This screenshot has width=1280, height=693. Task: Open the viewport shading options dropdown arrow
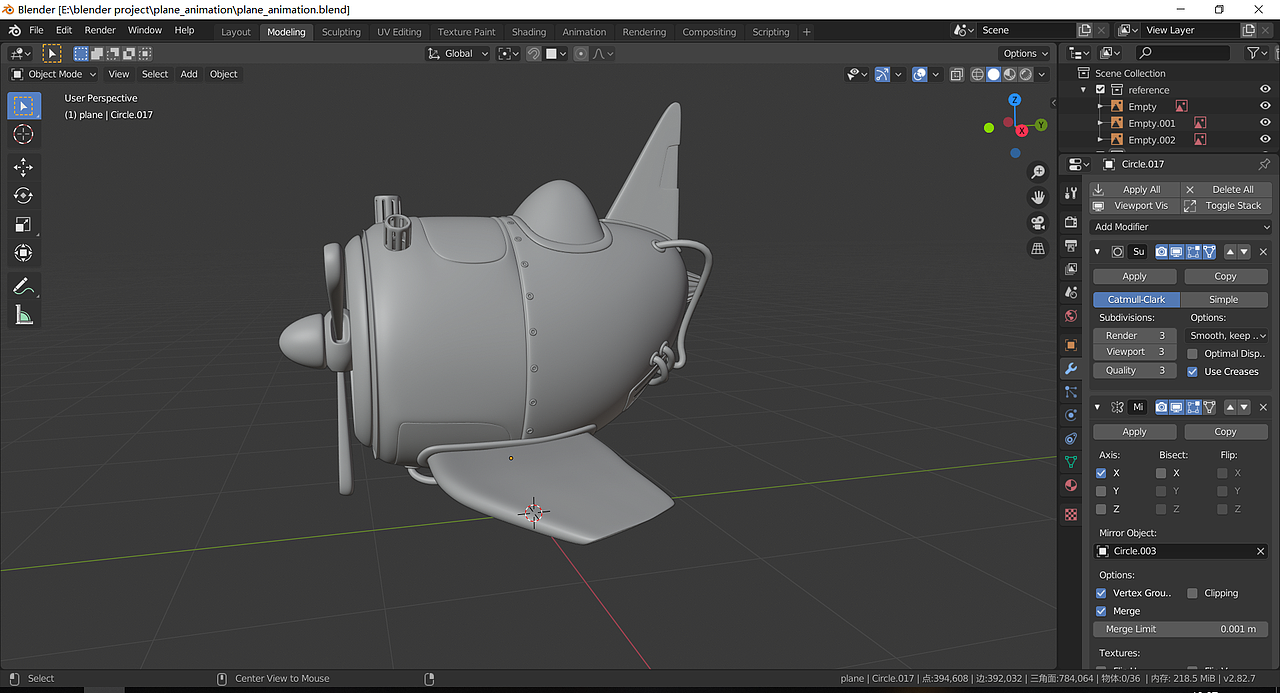pos(1042,74)
